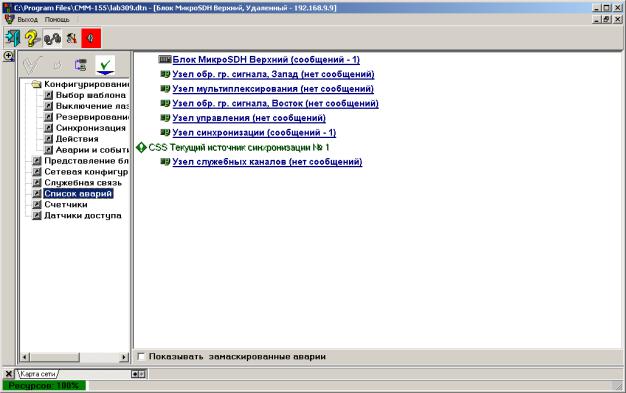Click the X close icon beside Карта сети tab
Screen dimensions: 626x393
click(8, 374)
